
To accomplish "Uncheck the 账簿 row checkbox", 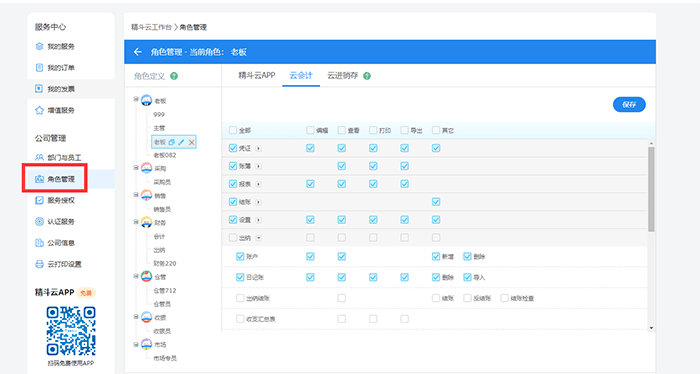I will pyautogui.click(x=233, y=166).
